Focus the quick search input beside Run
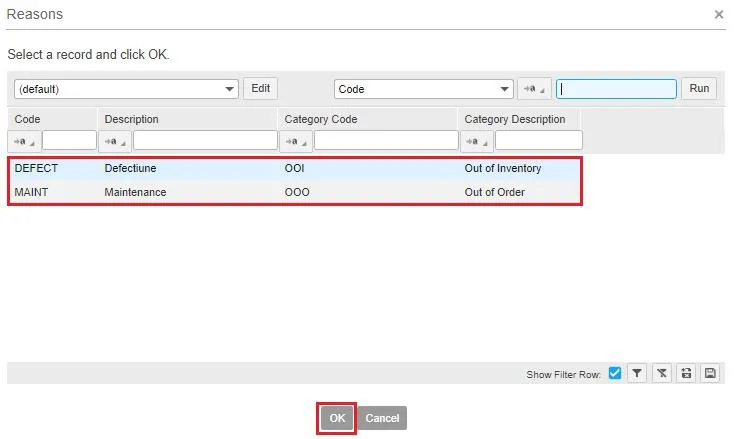 616,89
